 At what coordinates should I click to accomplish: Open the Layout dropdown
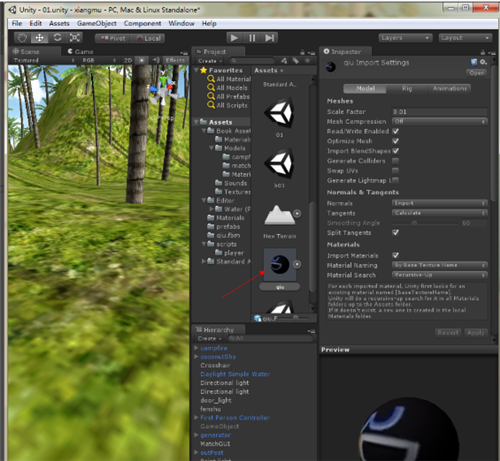coord(465,38)
